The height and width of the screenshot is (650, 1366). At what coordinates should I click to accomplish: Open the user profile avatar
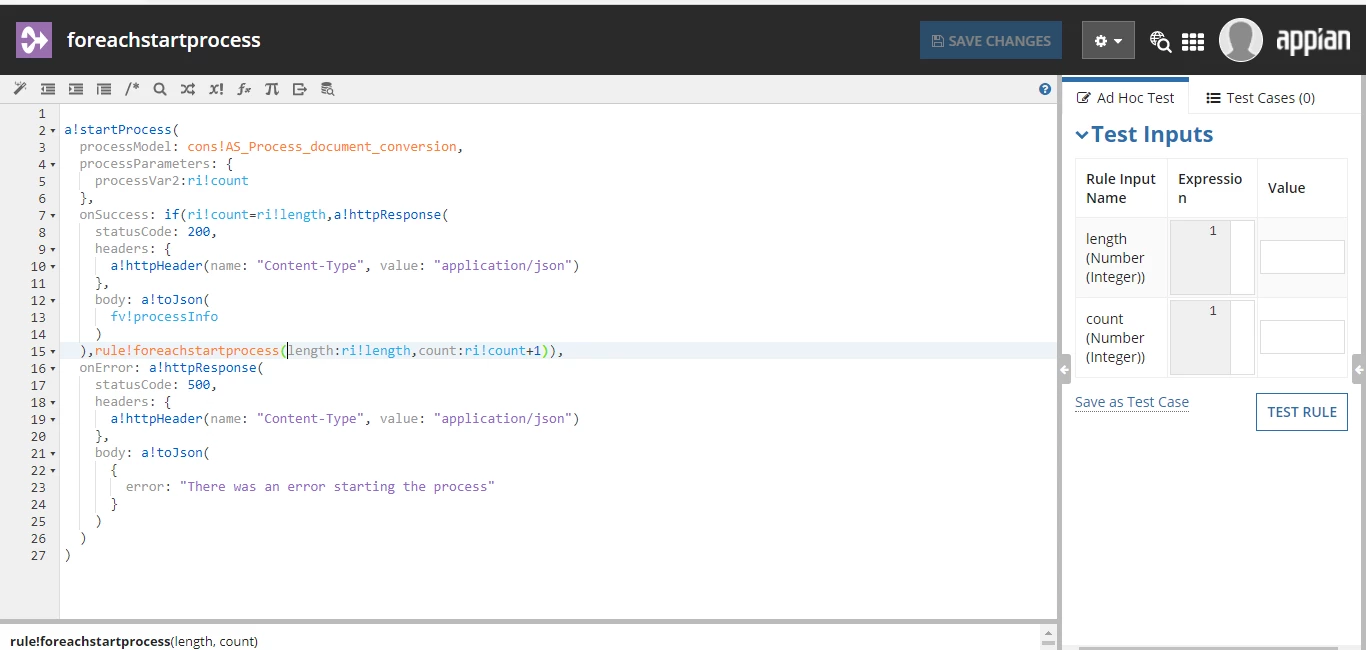[x=1241, y=40]
